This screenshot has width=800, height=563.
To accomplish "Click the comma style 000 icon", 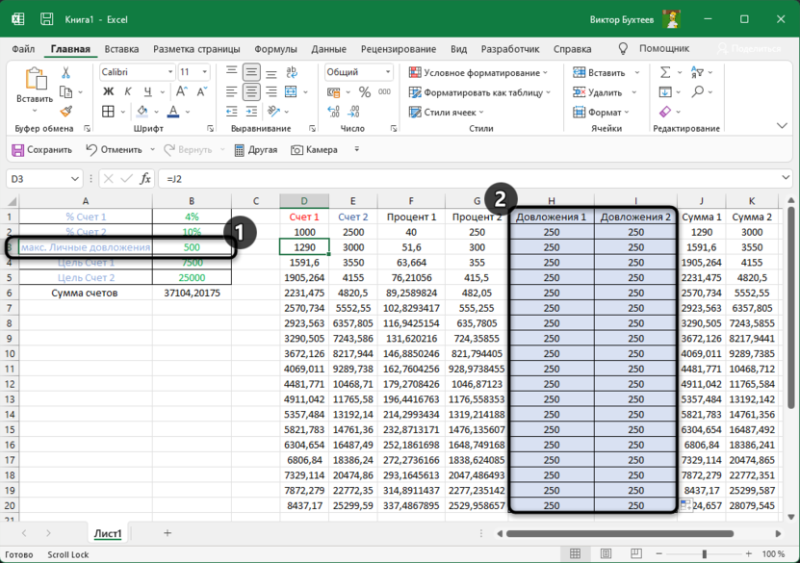I will pos(384,92).
